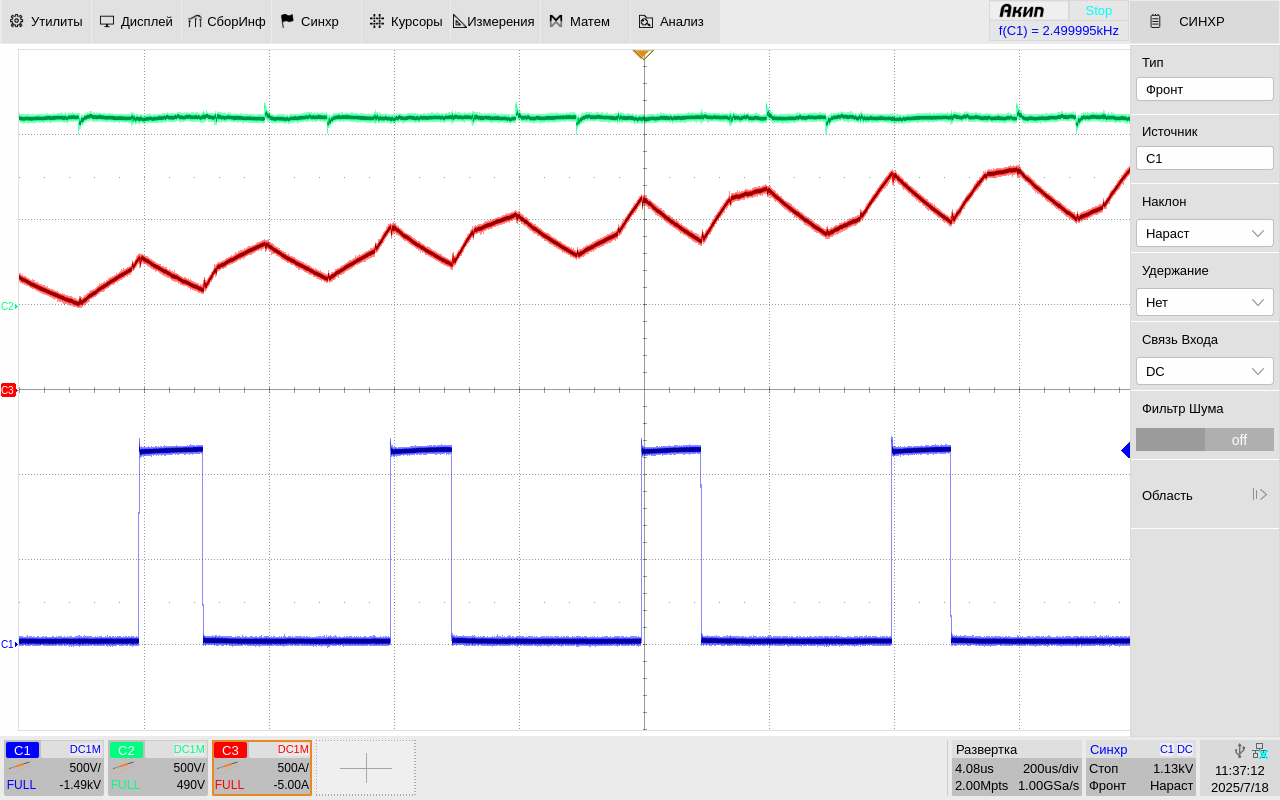Toggle acquisition with the Stop button
Viewport: 1280px width, 800px height.
pyautogui.click(x=1098, y=10)
